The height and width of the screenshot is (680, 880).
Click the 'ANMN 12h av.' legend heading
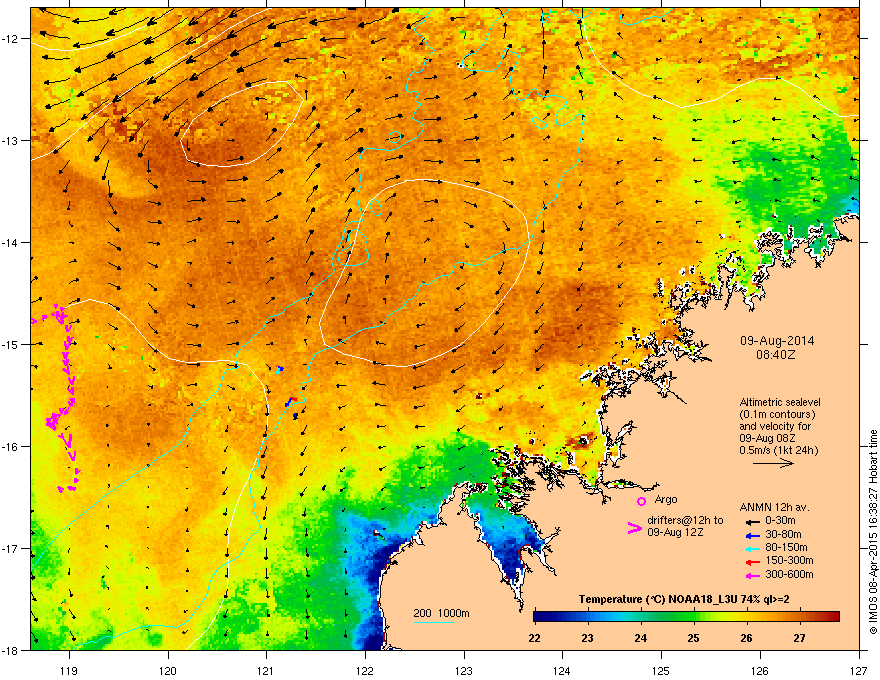[x=774, y=507]
